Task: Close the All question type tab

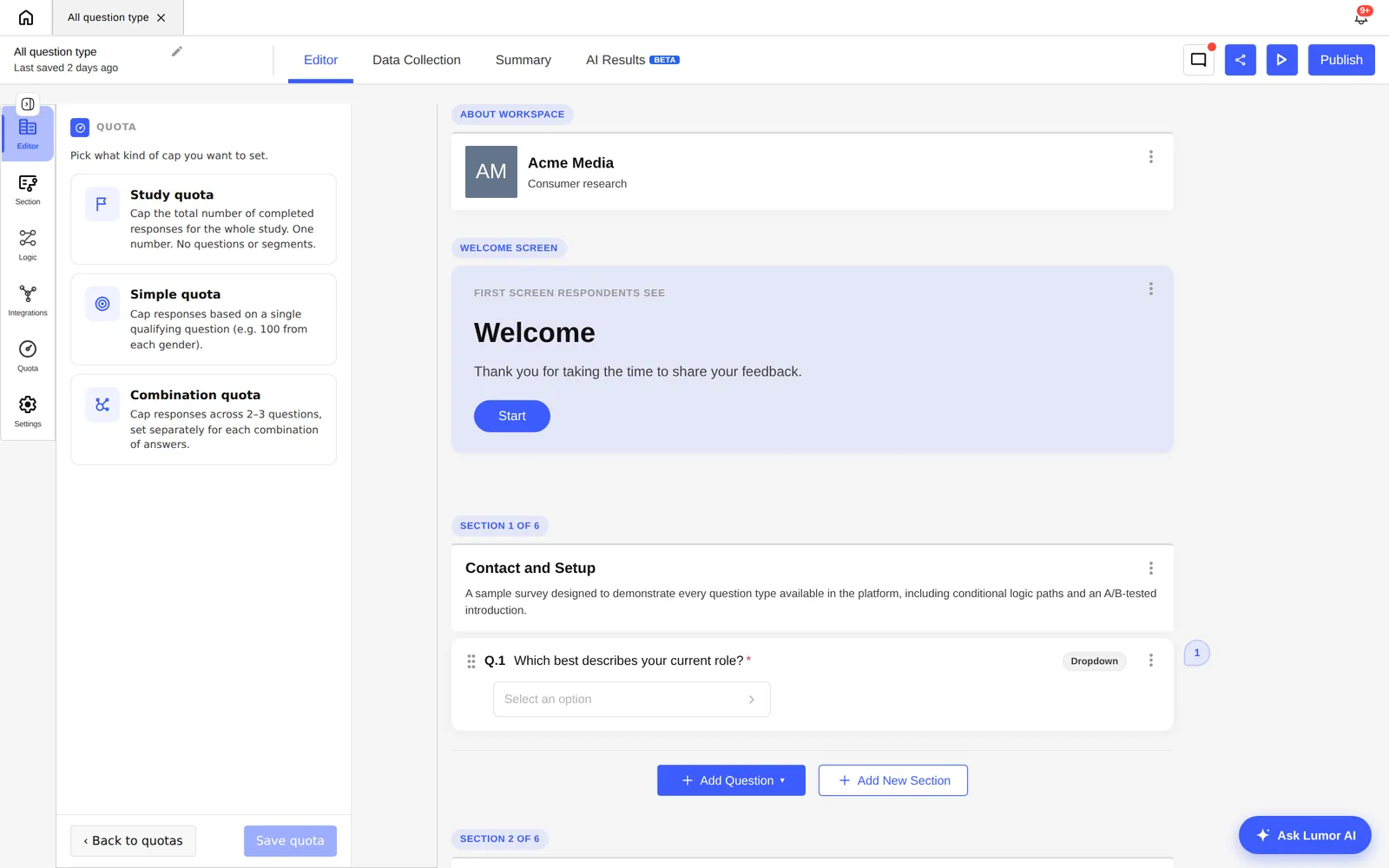Action: tap(161, 17)
